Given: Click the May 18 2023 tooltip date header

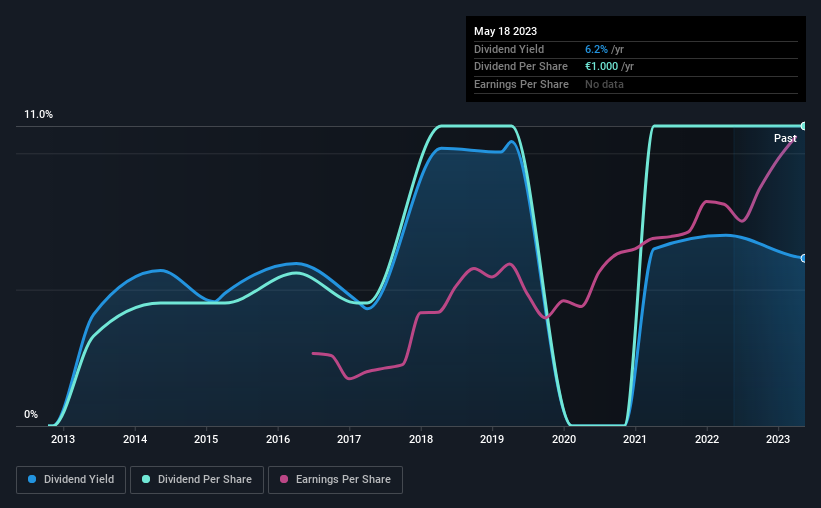Looking at the screenshot, I should click(x=505, y=31).
